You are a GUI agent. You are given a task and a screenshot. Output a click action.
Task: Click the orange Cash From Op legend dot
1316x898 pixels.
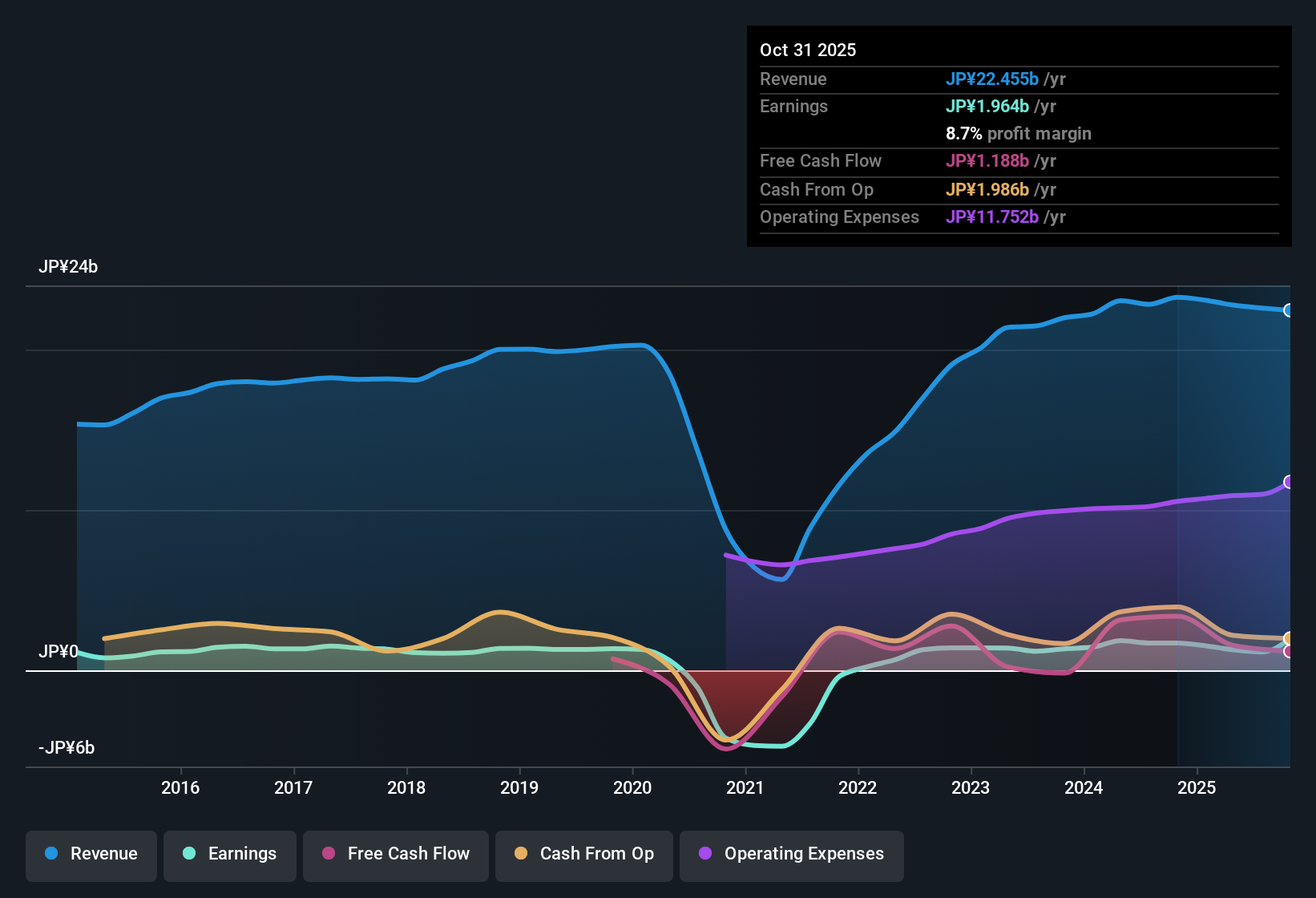coord(521,854)
